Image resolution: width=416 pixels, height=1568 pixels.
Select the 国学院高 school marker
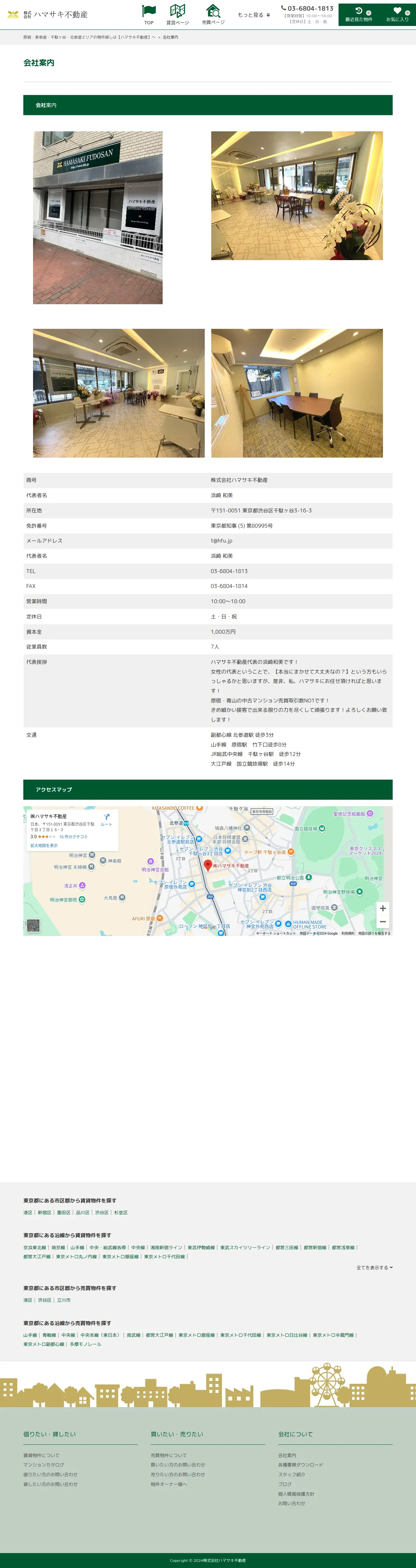[334, 907]
